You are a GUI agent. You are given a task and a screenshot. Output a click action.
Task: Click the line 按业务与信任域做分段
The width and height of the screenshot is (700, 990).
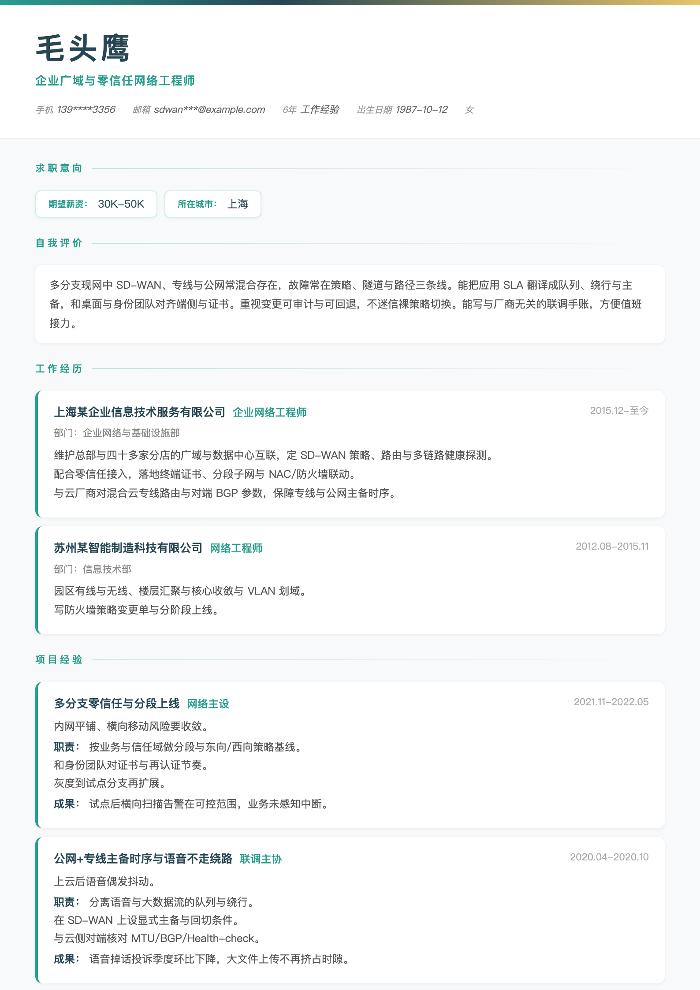tap(196, 748)
